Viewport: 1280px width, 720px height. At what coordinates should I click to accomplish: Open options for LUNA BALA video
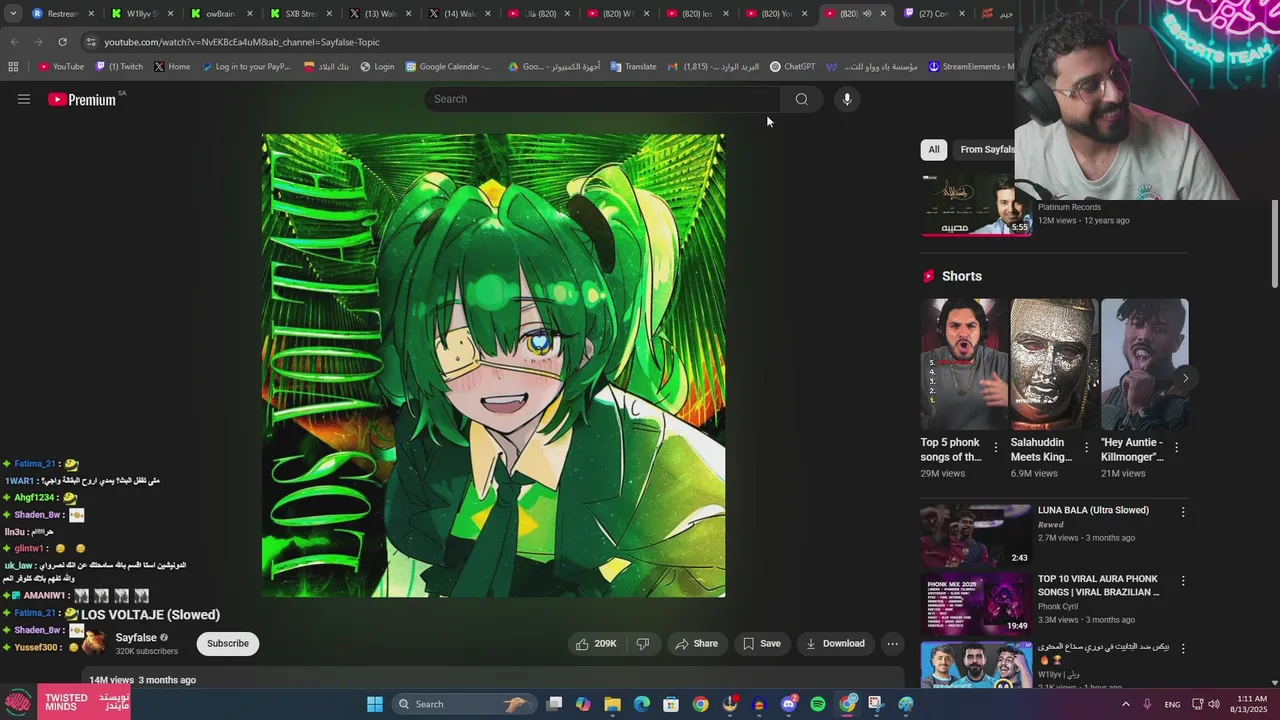[x=1183, y=512]
